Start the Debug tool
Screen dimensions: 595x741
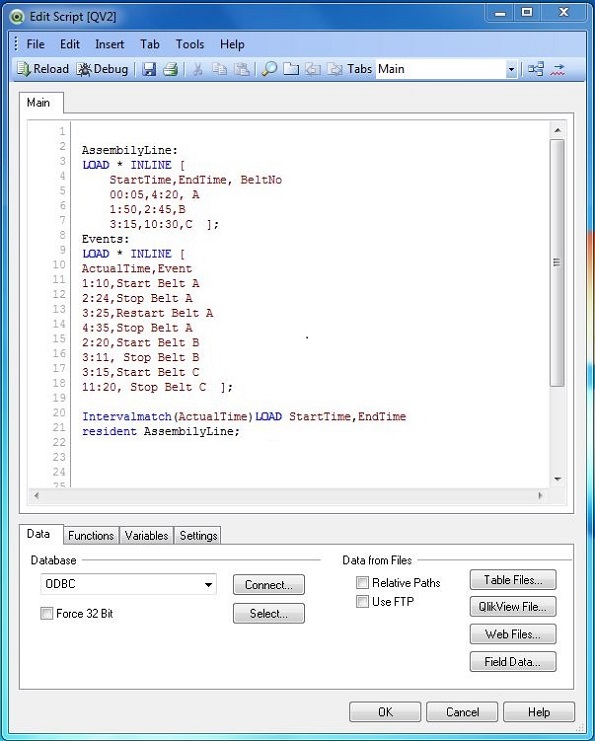click(102, 69)
